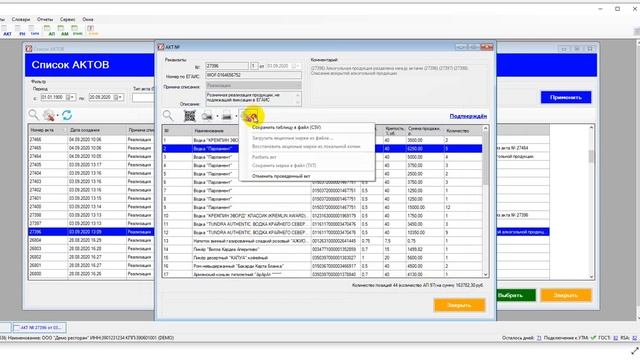Click the magnifier icon in АКТ window toolbar

click(x=168, y=116)
